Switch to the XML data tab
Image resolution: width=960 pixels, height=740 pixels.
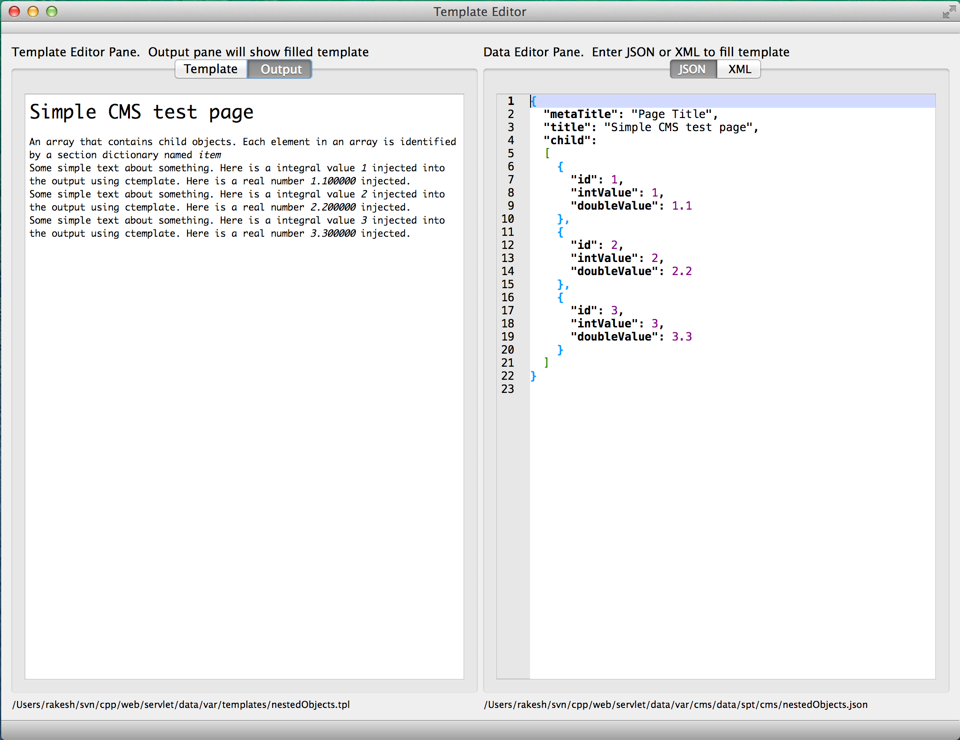[739, 69]
